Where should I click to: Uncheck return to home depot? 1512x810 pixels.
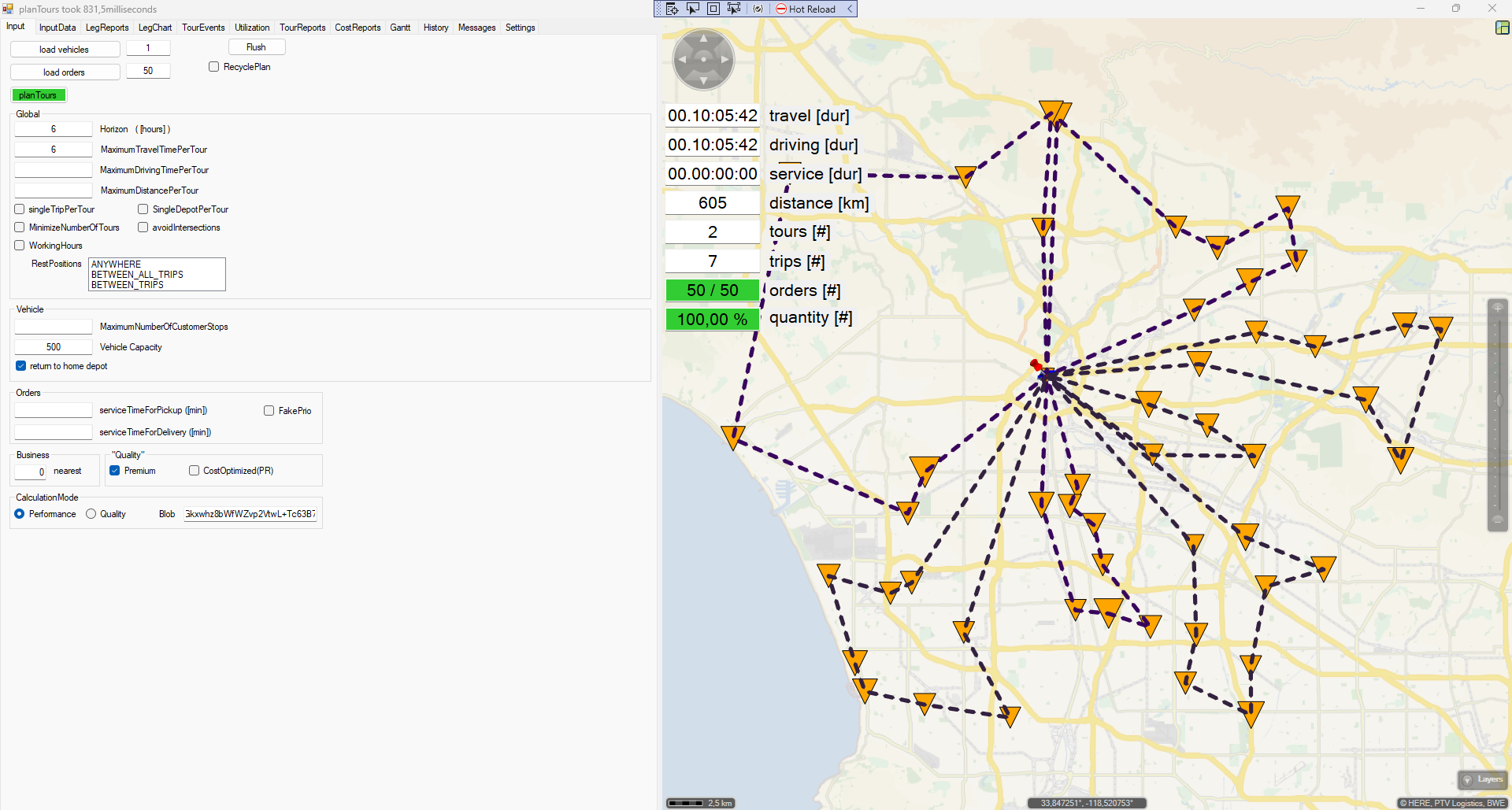(x=21, y=366)
